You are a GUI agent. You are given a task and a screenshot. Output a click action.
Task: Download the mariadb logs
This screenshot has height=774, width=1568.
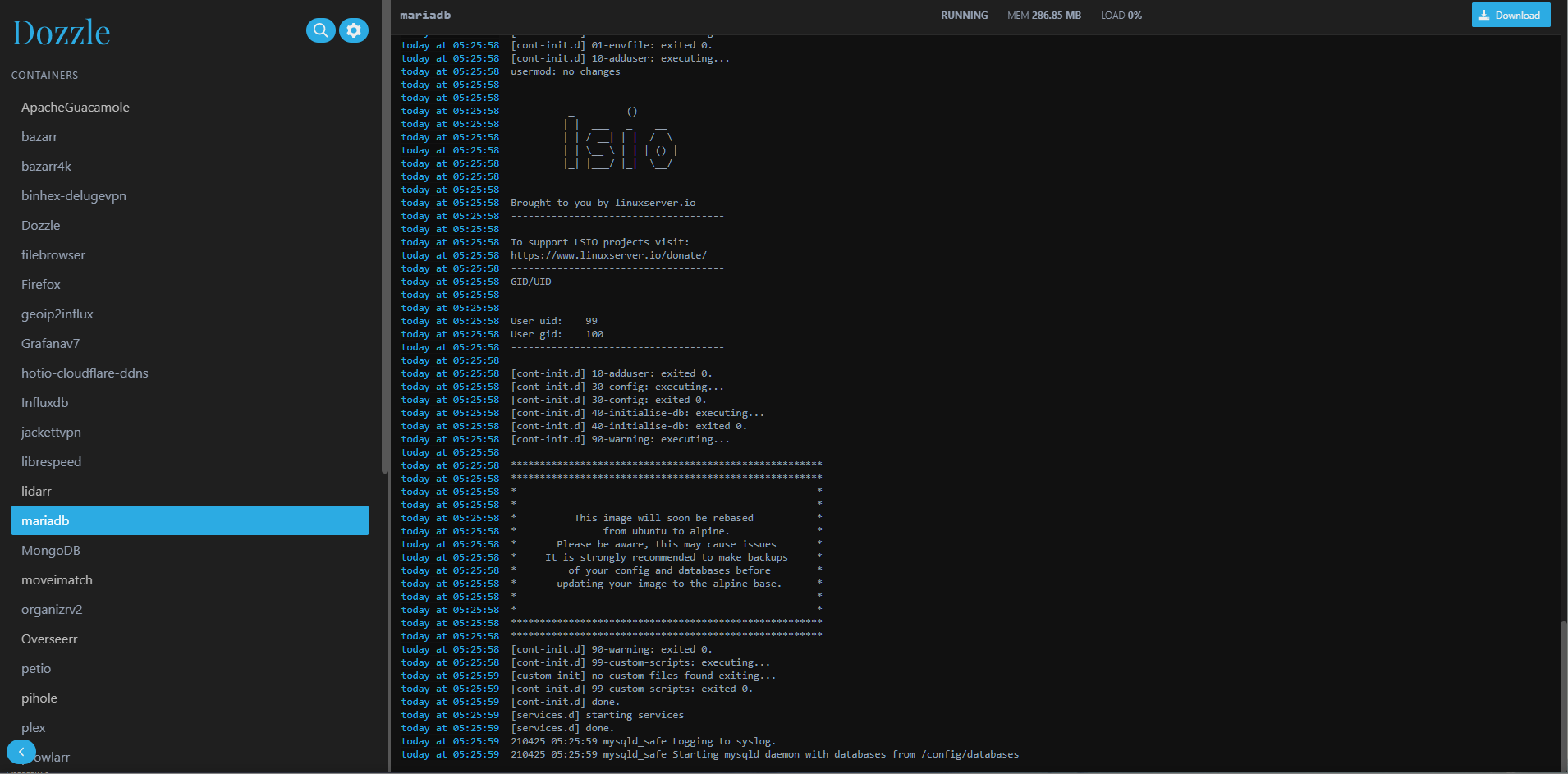tap(1511, 15)
